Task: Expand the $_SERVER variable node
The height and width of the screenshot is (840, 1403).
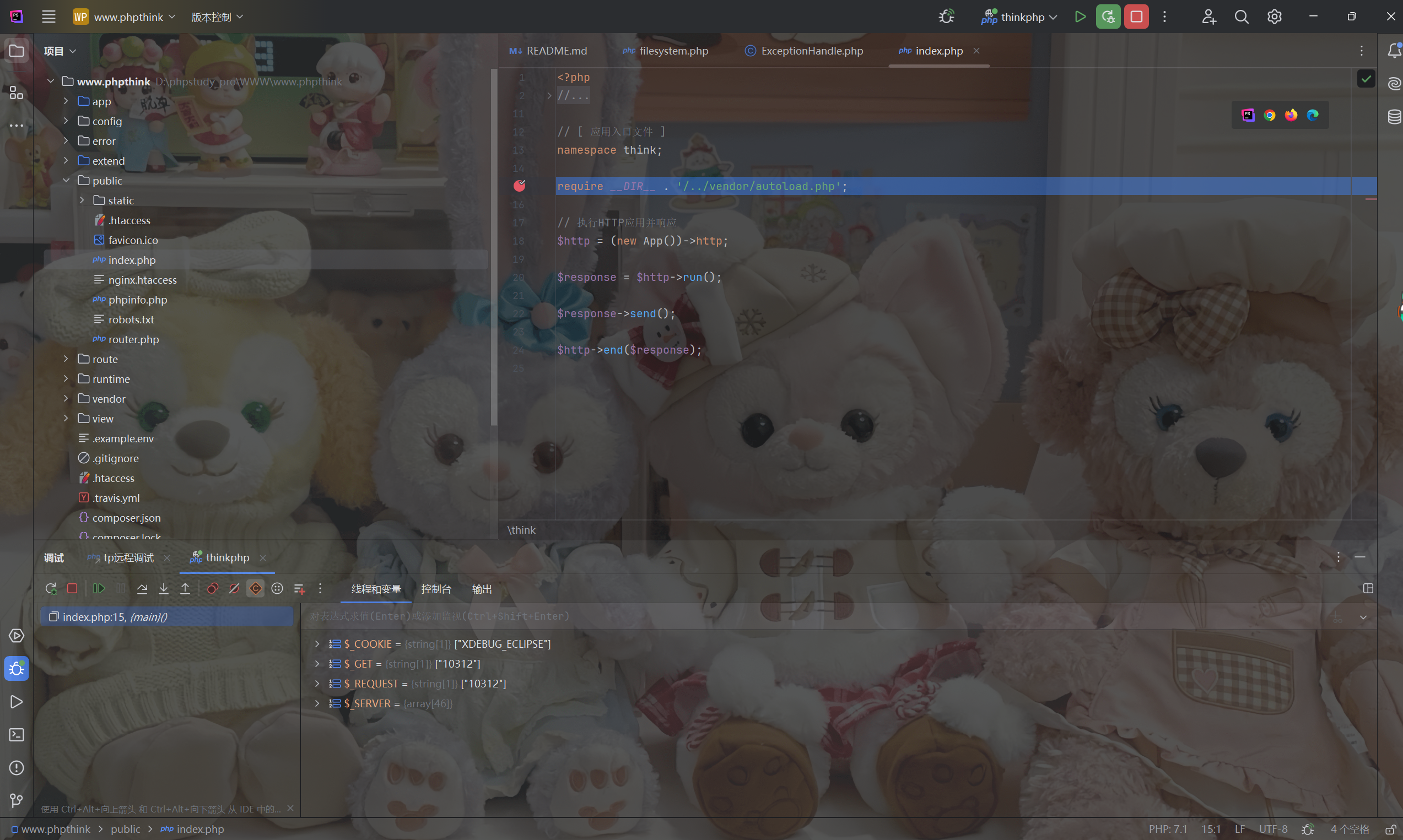Action: click(x=317, y=703)
